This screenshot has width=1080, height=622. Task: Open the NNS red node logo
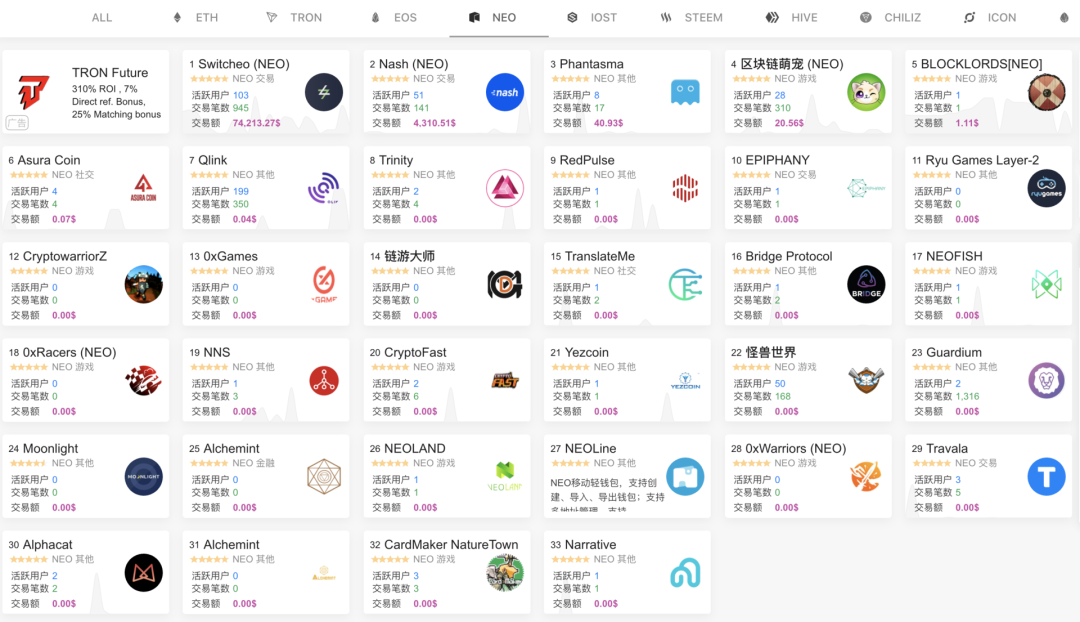(x=324, y=380)
